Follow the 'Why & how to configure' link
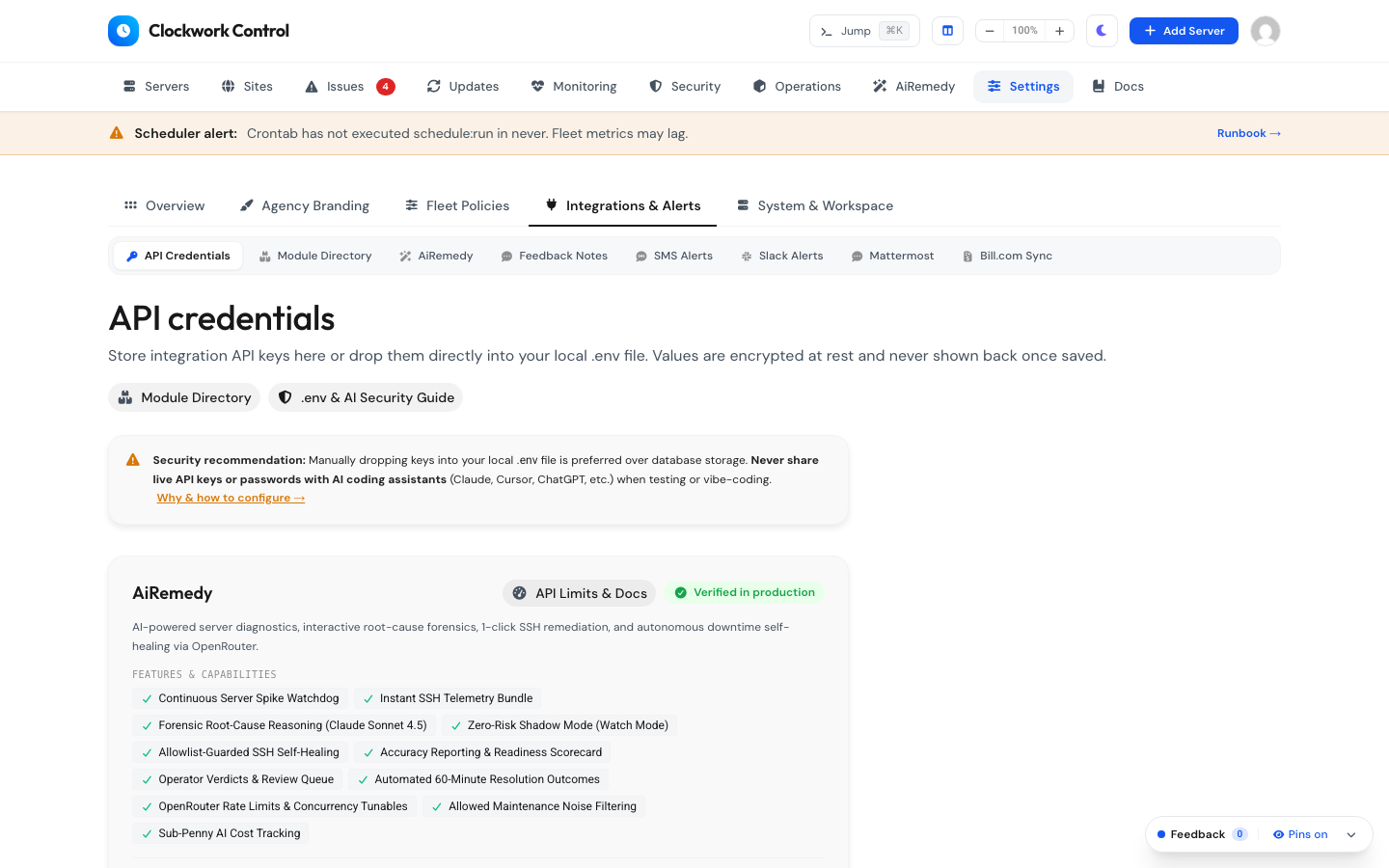The image size is (1389, 868). point(231,498)
